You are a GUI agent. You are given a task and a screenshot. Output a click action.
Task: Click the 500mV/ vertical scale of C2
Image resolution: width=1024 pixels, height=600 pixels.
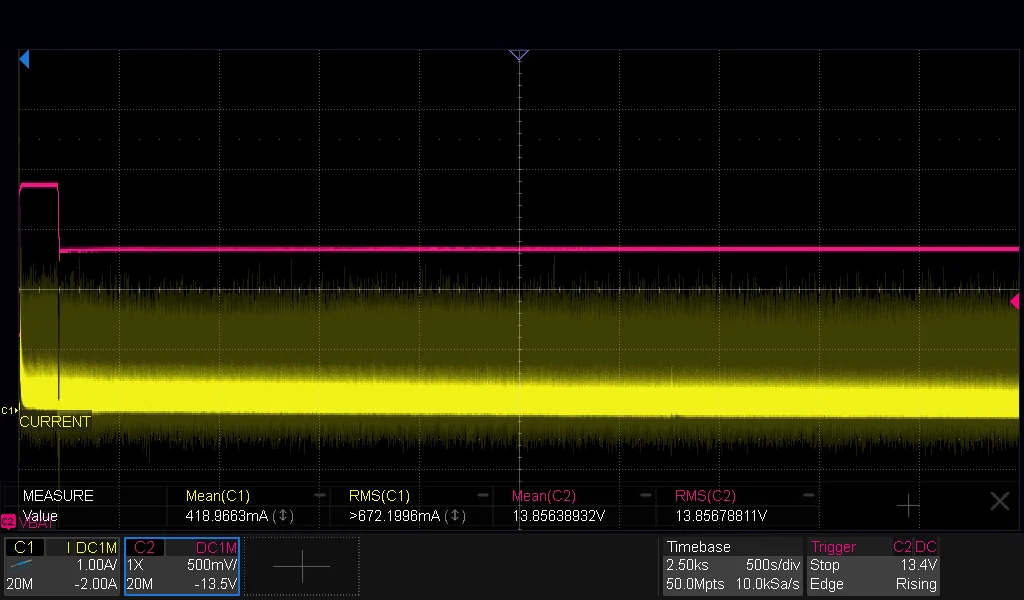212,565
